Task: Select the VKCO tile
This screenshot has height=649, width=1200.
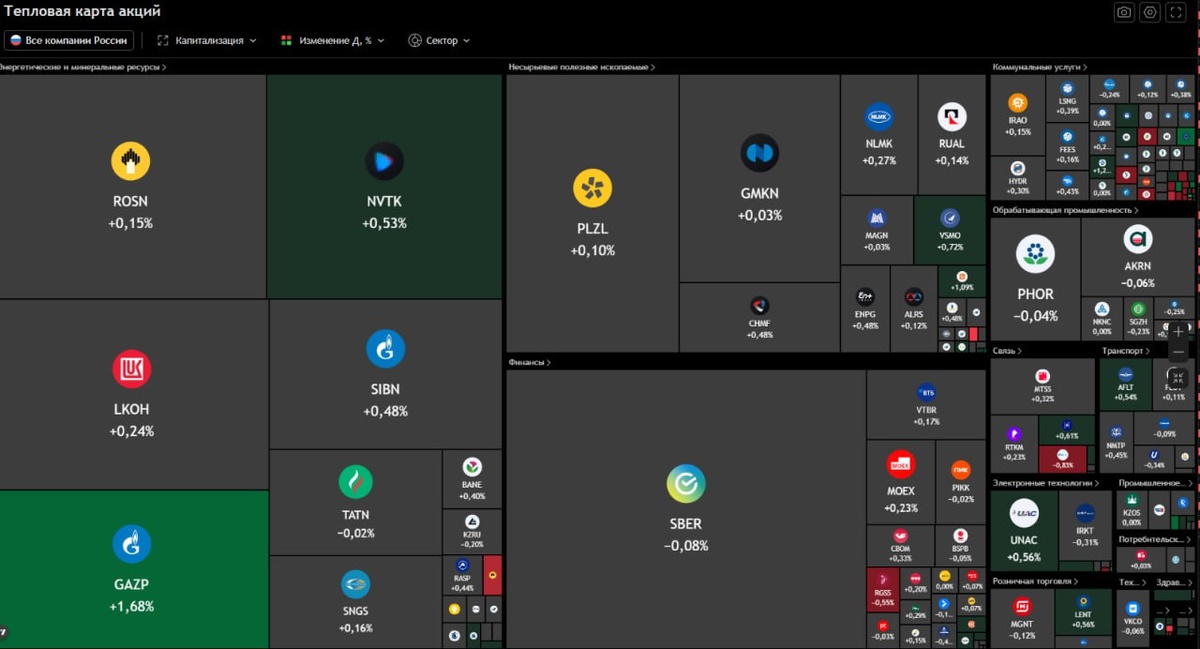Action: (x=1133, y=618)
